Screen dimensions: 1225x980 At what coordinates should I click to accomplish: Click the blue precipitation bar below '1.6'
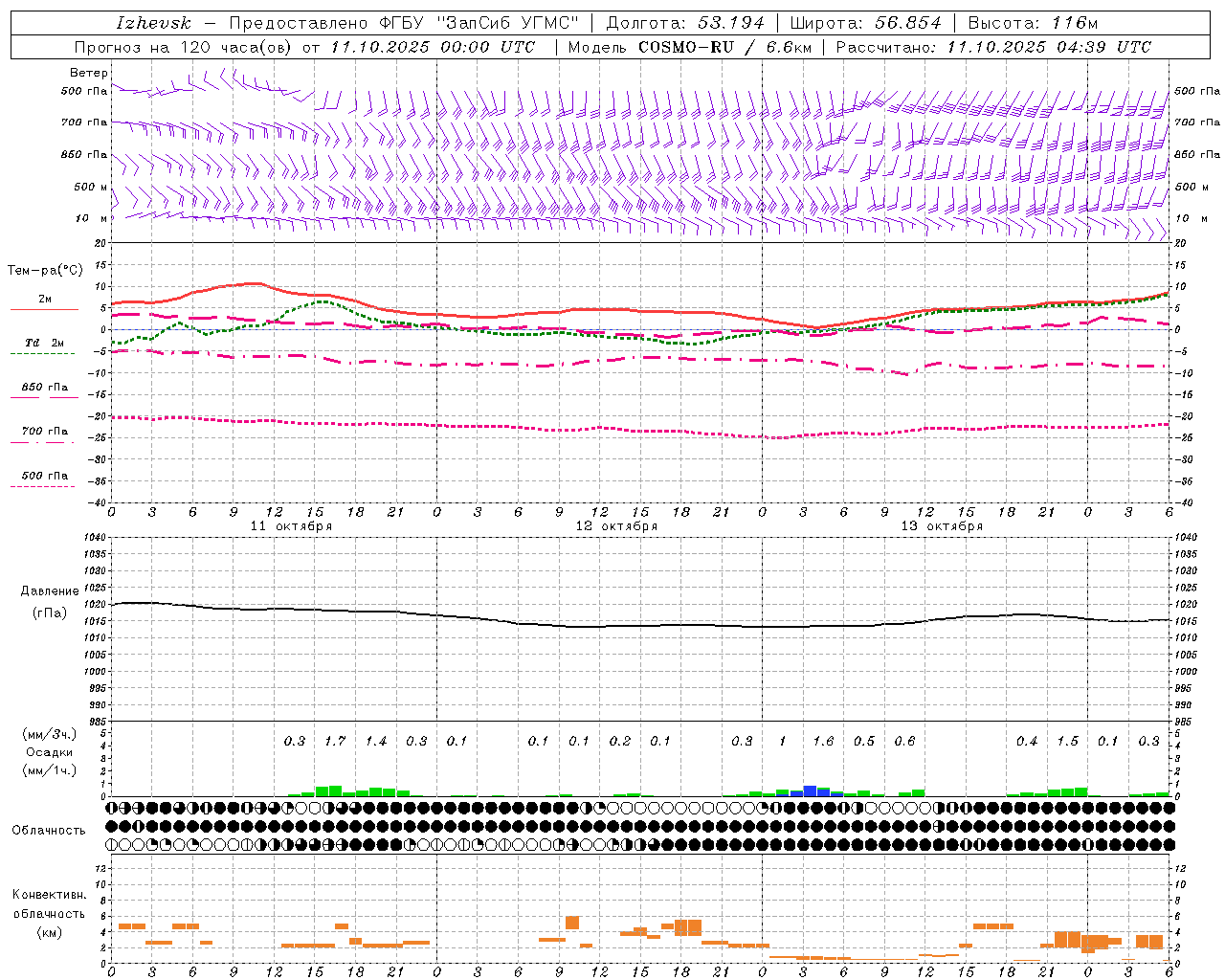coord(810,791)
